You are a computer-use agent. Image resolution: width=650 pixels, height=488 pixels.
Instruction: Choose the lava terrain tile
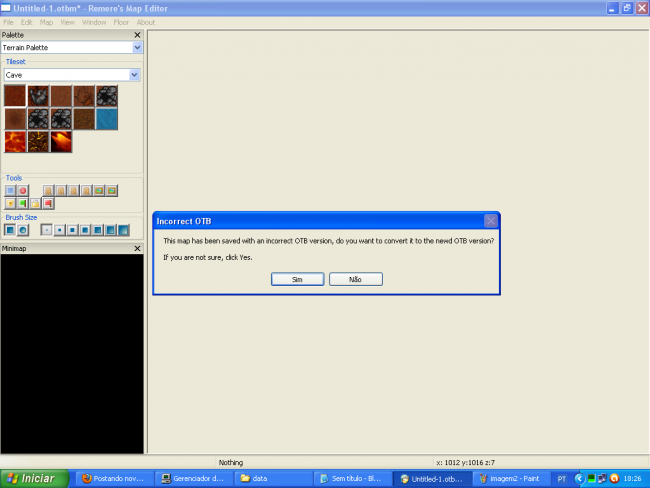(15, 142)
